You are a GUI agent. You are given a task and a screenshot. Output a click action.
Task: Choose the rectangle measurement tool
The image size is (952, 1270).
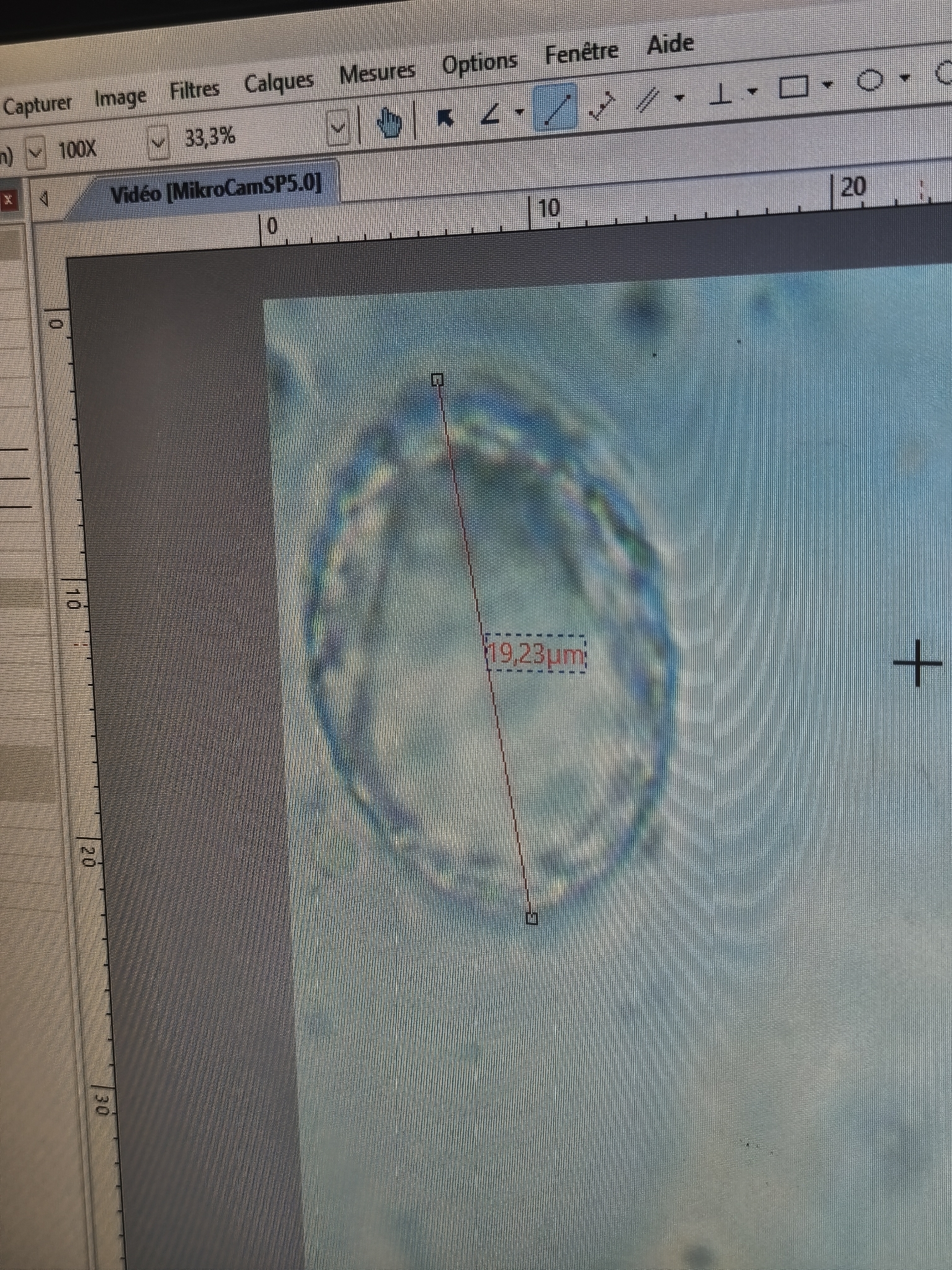(x=794, y=87)
